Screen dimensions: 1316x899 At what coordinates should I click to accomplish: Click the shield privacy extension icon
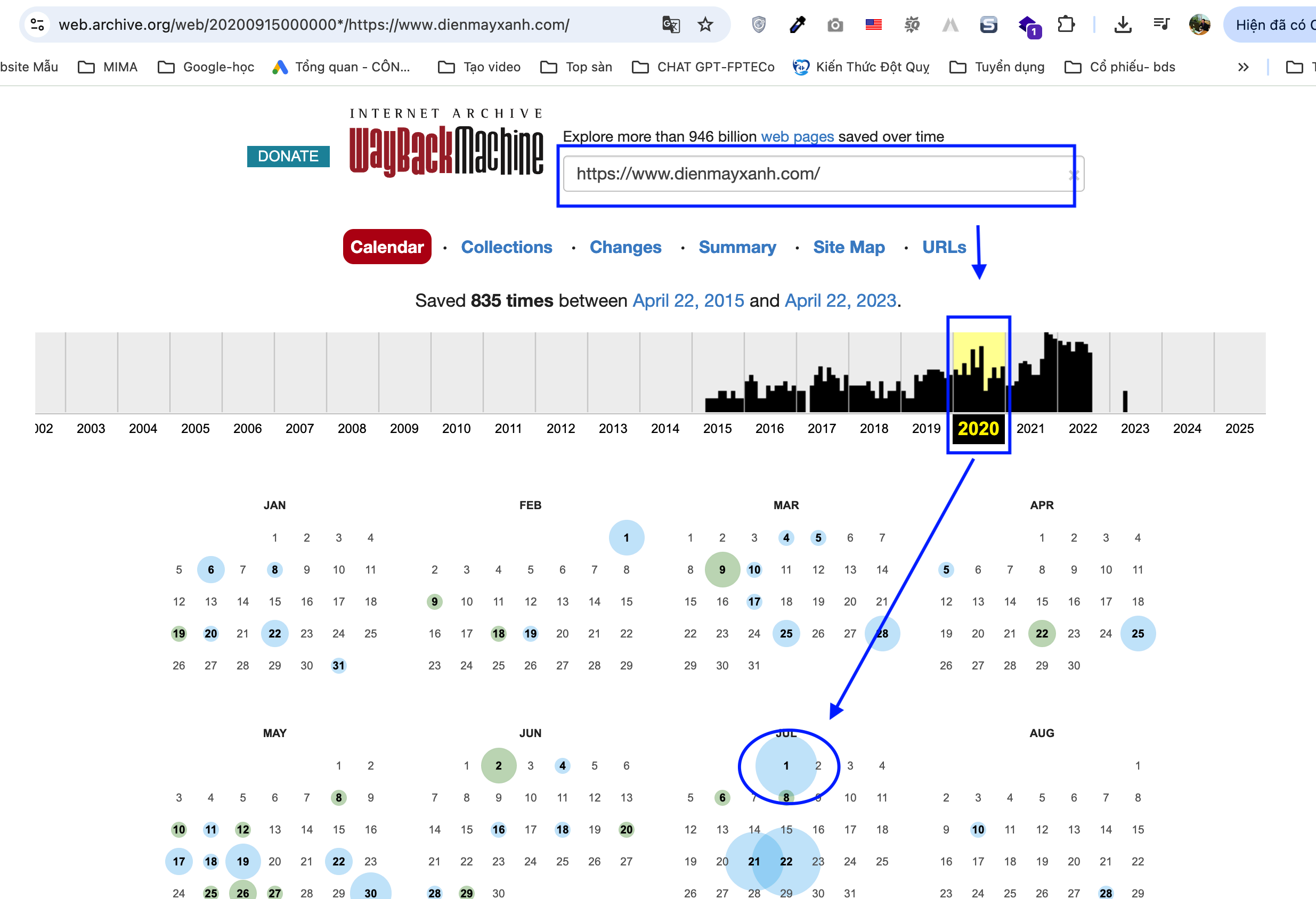[x=759, y=24]
